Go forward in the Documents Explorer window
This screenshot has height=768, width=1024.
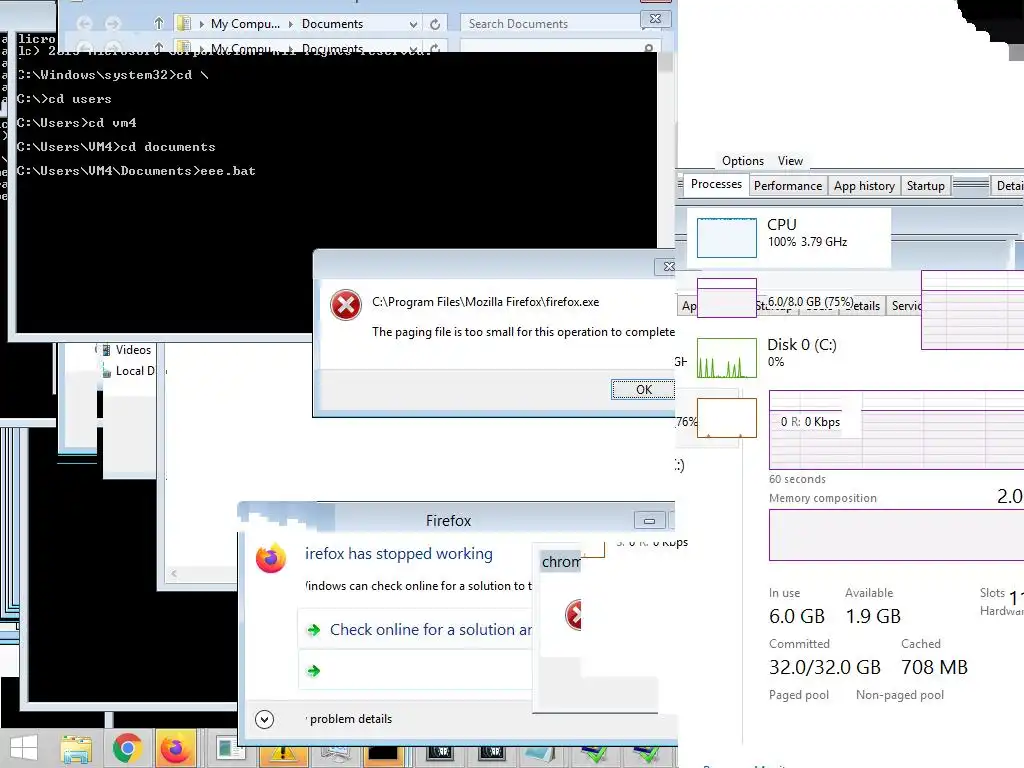[113, 24]
